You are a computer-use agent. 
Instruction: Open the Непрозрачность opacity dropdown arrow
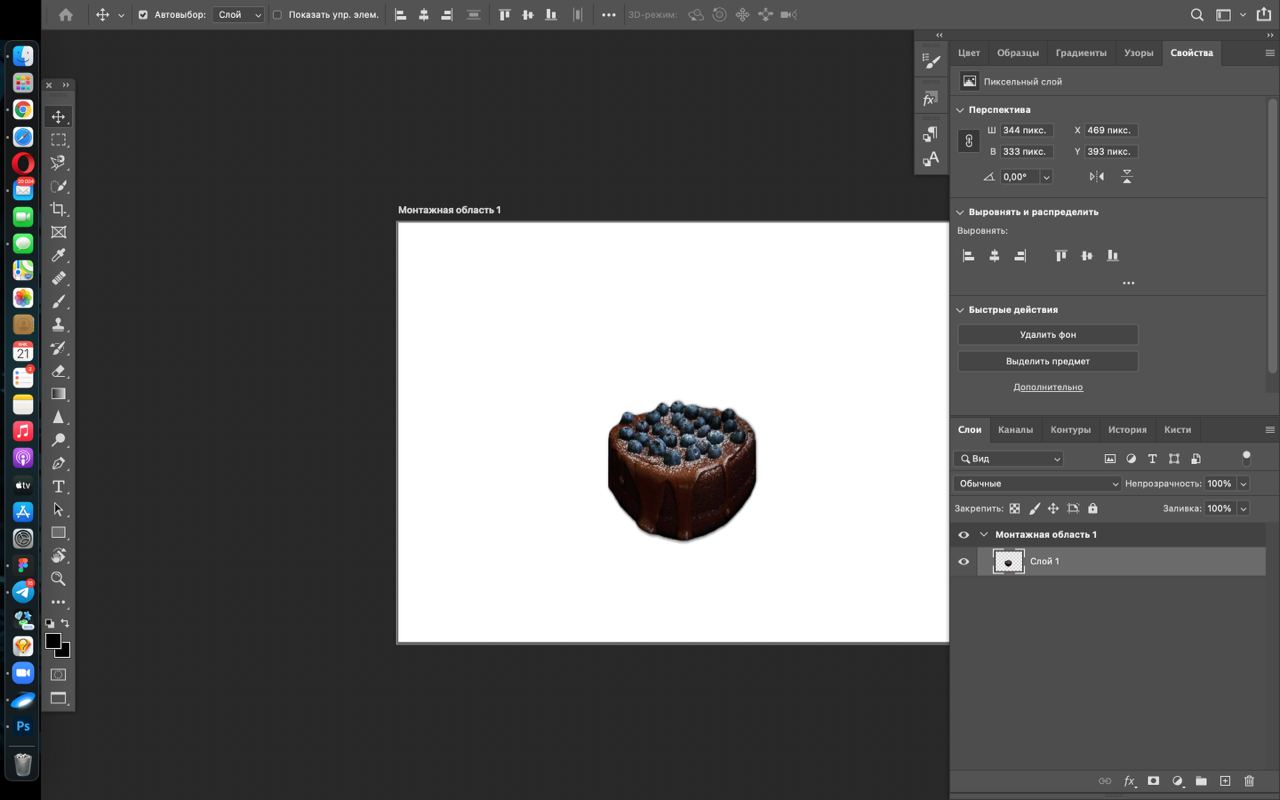pos(1243,483)
